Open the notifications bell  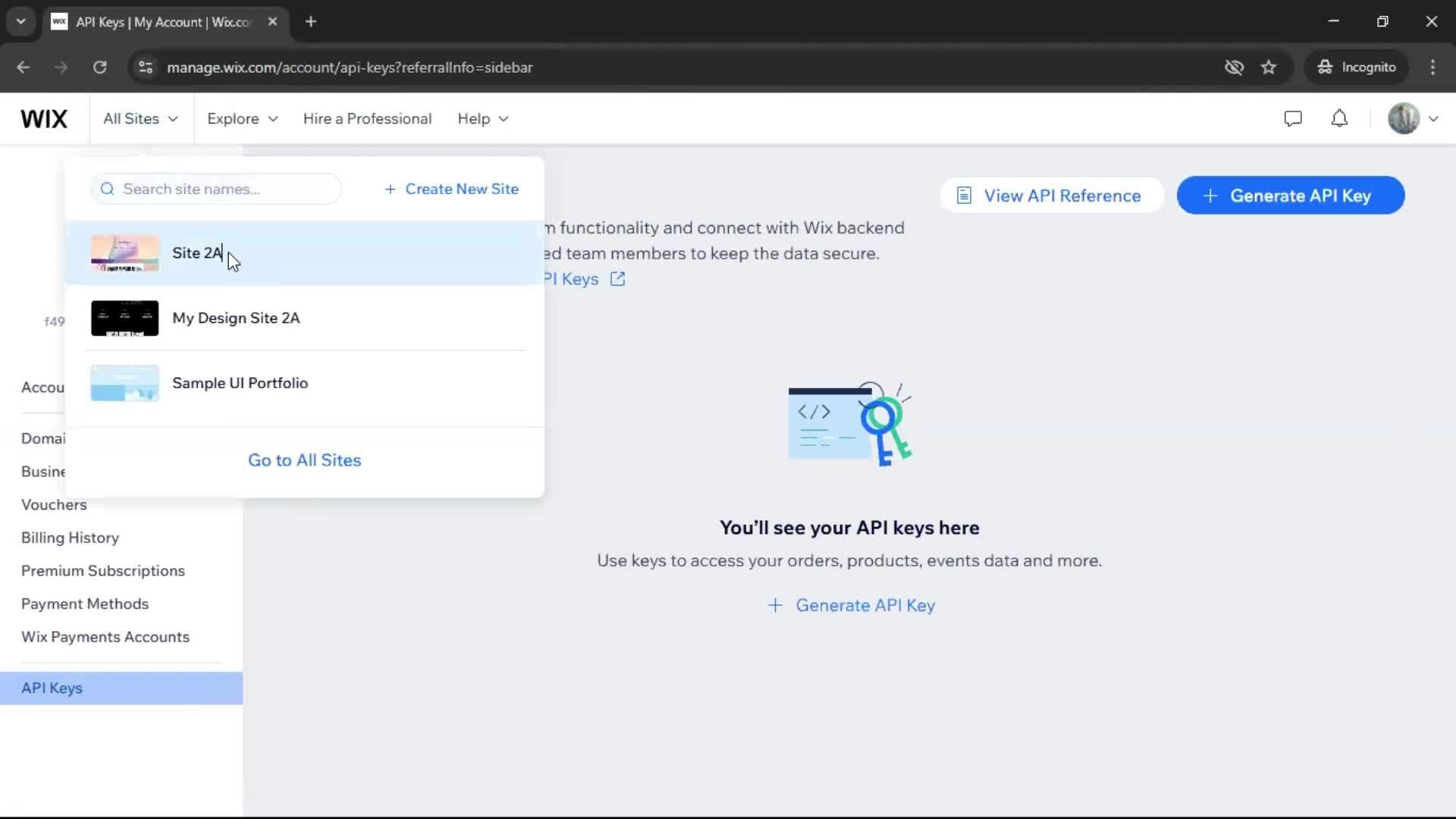click(1339, 119)
